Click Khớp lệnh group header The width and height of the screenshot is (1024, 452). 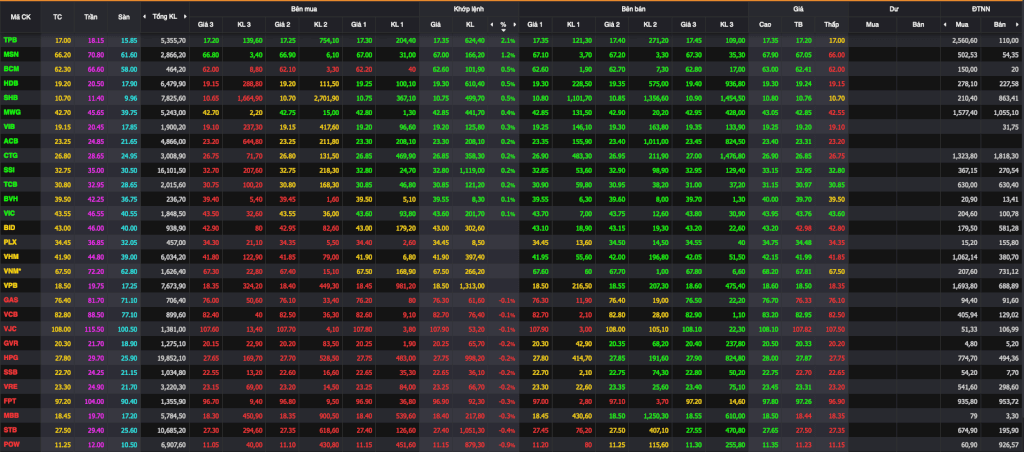point(469,8)
